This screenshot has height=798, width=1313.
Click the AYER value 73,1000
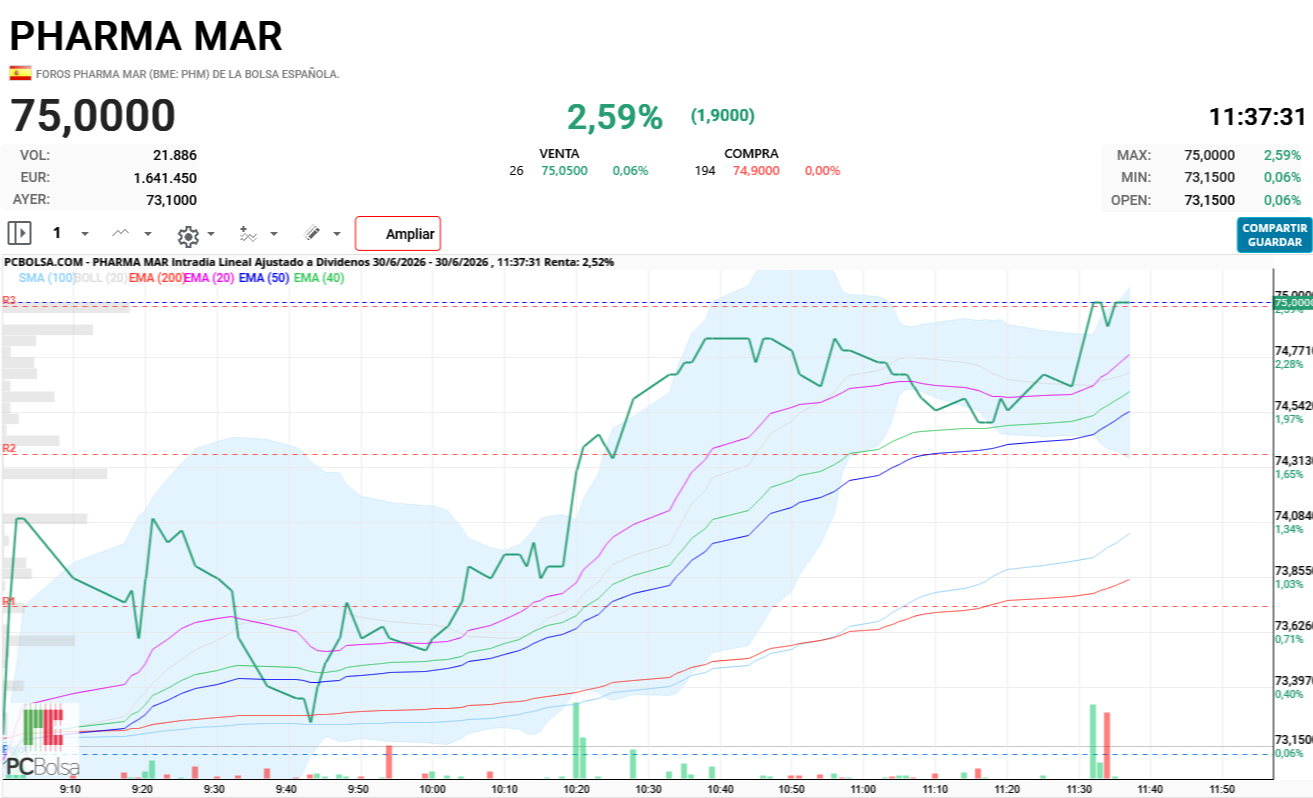click(x=171, y=199)
